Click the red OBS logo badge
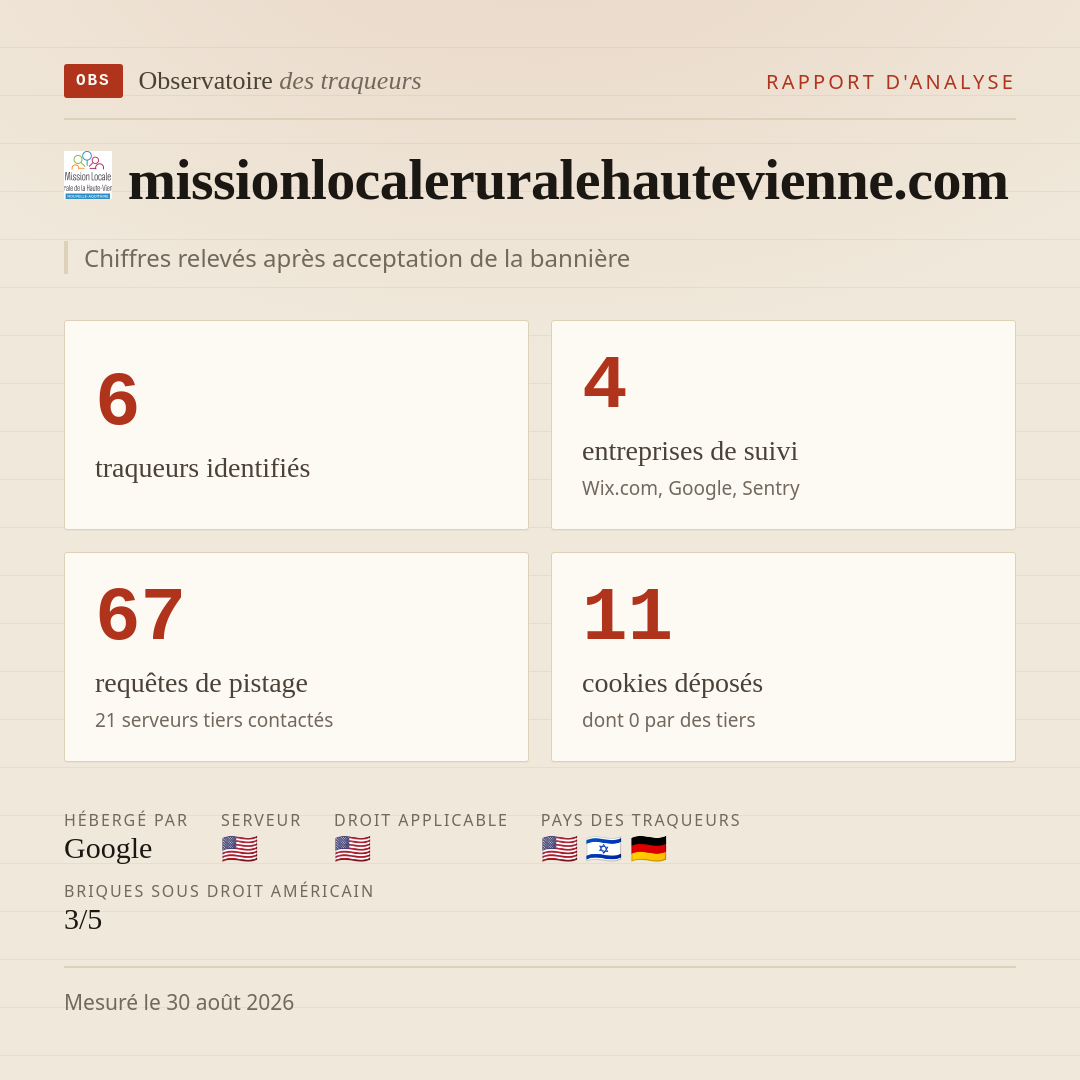1080x1080 pixels. 94,81
